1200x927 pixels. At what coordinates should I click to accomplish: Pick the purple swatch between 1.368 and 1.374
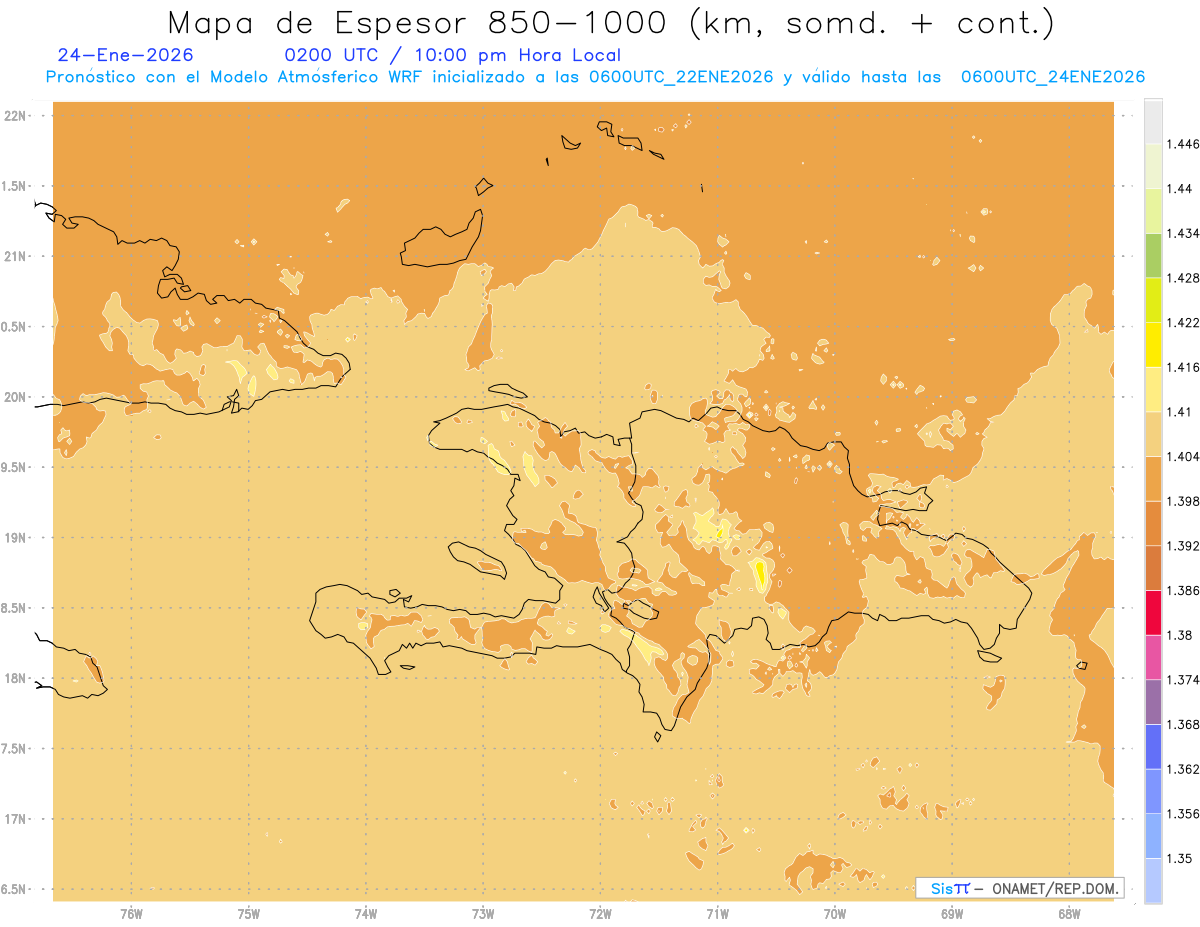pos(1153,701)
